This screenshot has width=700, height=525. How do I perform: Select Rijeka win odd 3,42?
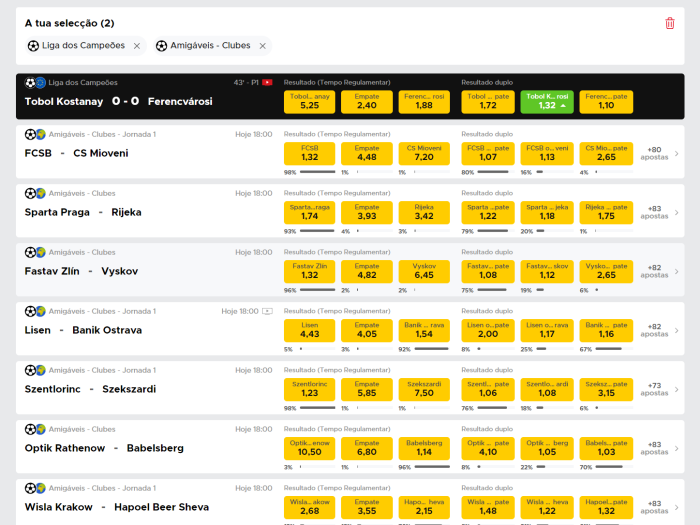(424, 212)
